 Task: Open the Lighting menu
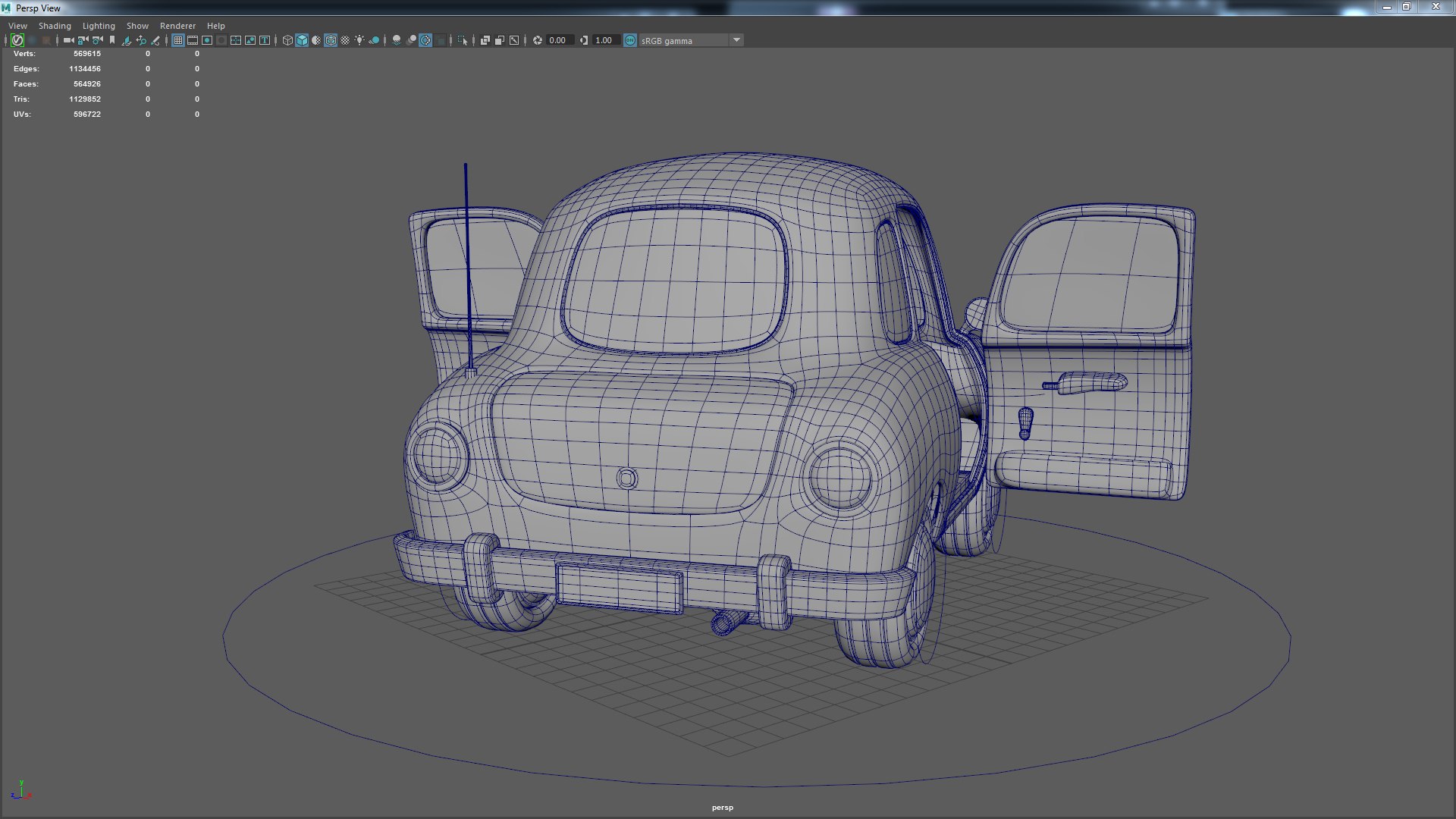[x=99, y=26]
